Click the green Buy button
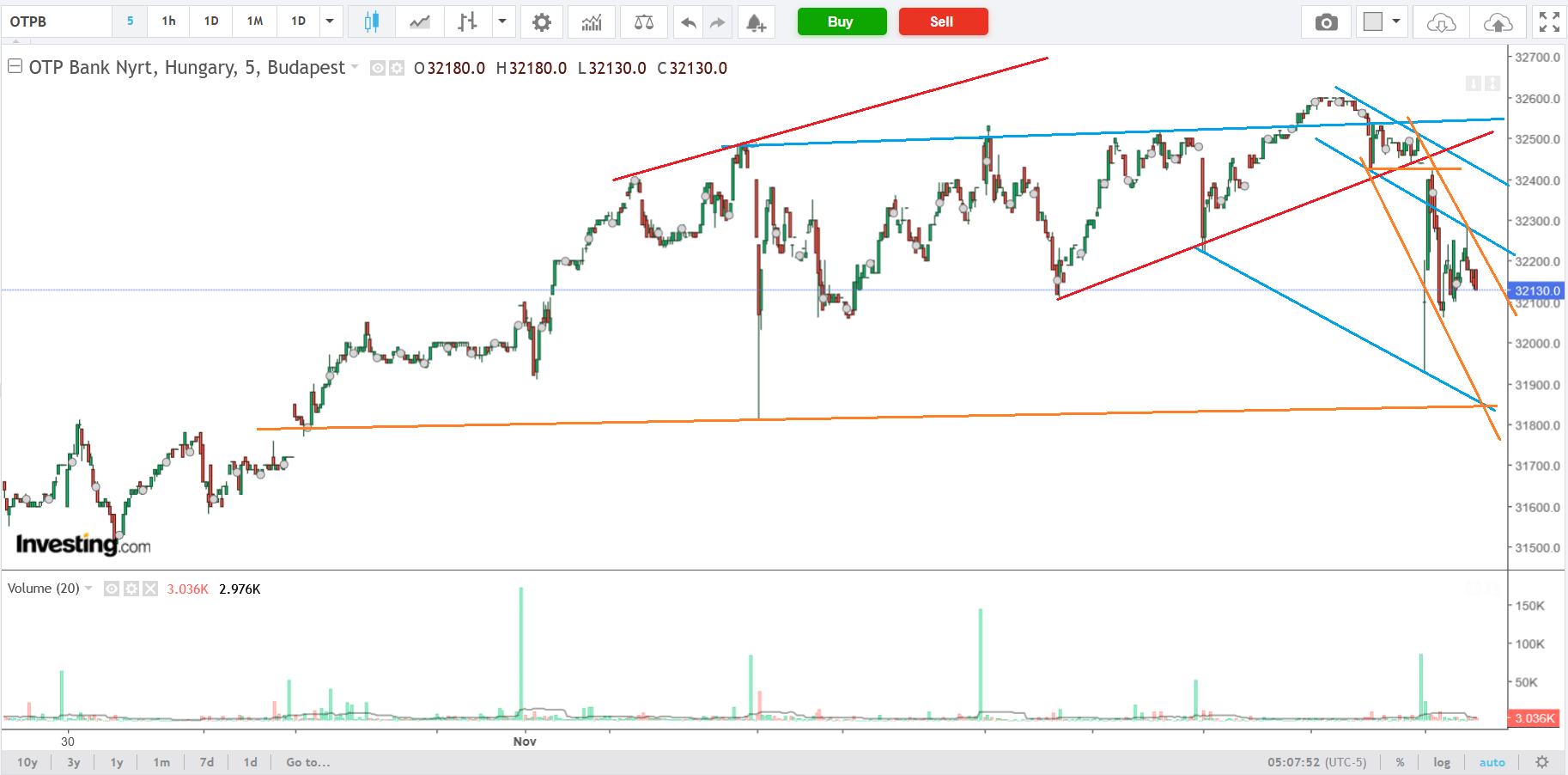The width and height of the screenshot is (1568, 775). [842, 21]
